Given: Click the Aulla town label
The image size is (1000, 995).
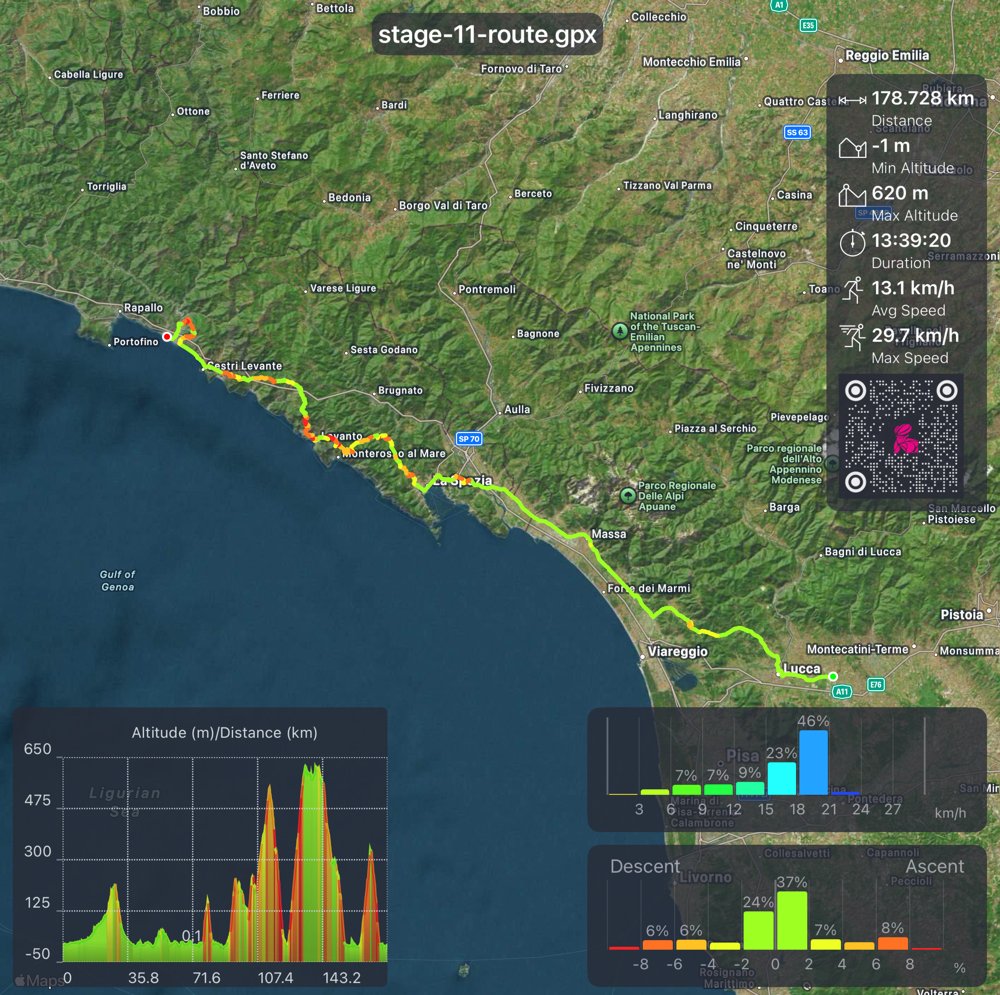Looking at the screenshot, I should pos(517,409).
